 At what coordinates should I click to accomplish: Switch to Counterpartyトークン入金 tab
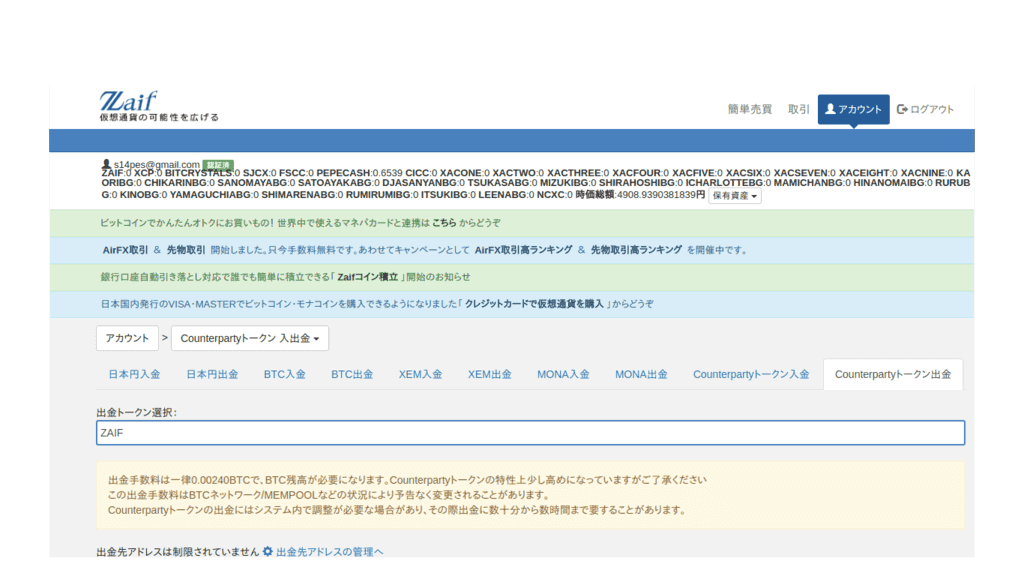pos(751,375)
